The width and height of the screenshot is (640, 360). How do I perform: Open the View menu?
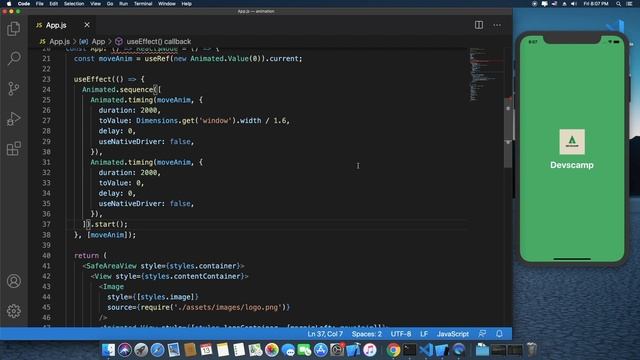pos(96,4)
